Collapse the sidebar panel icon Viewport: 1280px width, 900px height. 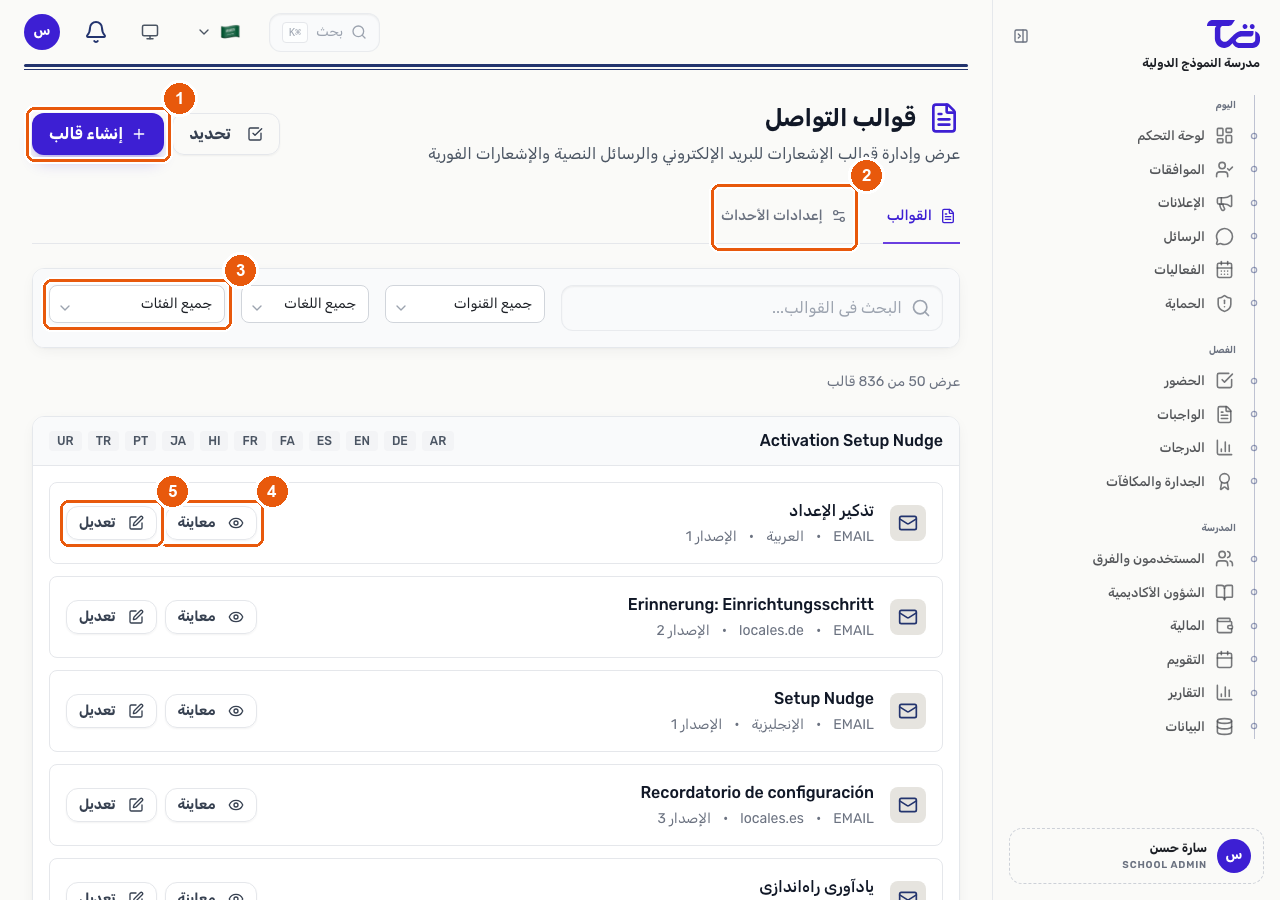click(1020, 36)
